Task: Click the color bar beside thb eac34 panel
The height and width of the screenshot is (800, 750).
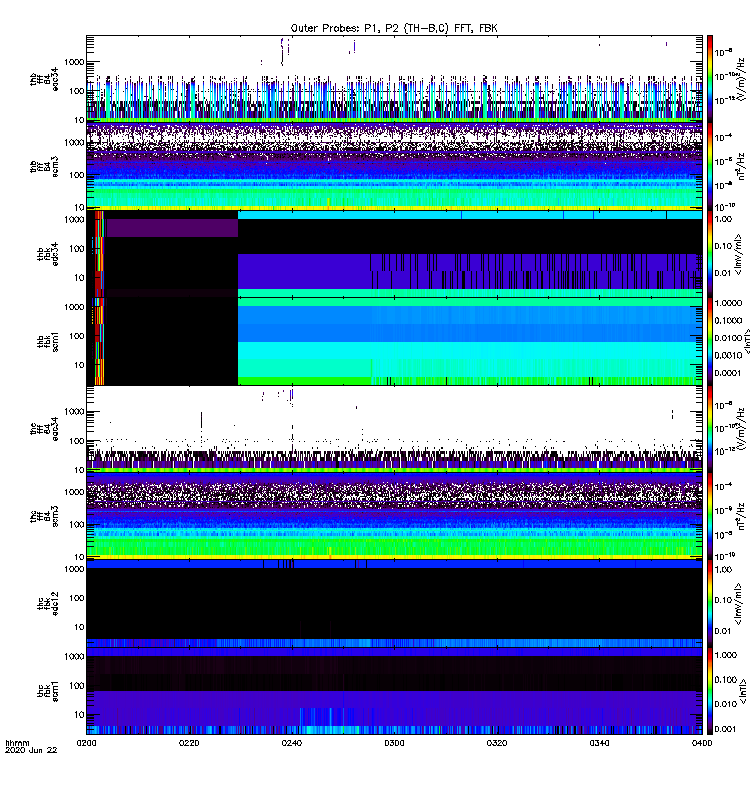Action: 710,79
